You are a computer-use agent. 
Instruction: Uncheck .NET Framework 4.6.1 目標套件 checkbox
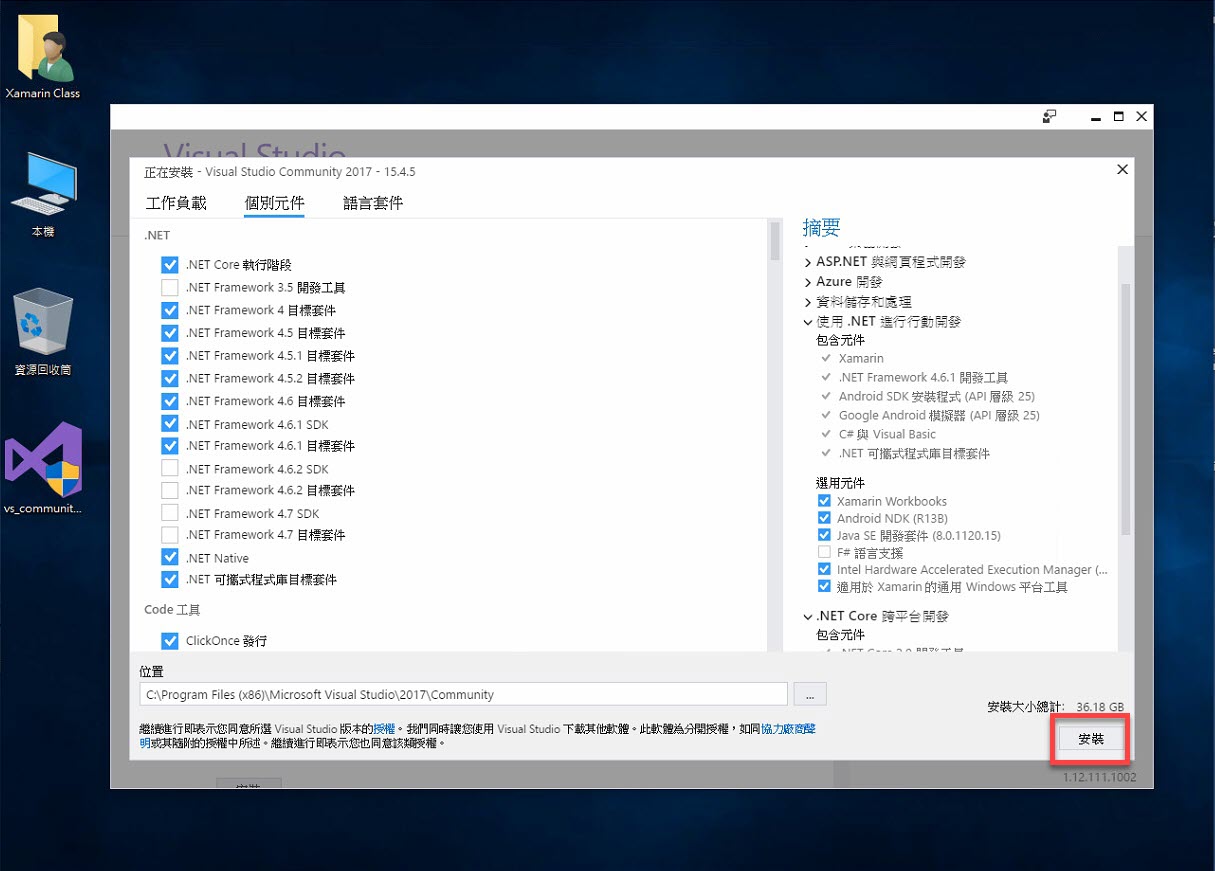coord(169,446)
